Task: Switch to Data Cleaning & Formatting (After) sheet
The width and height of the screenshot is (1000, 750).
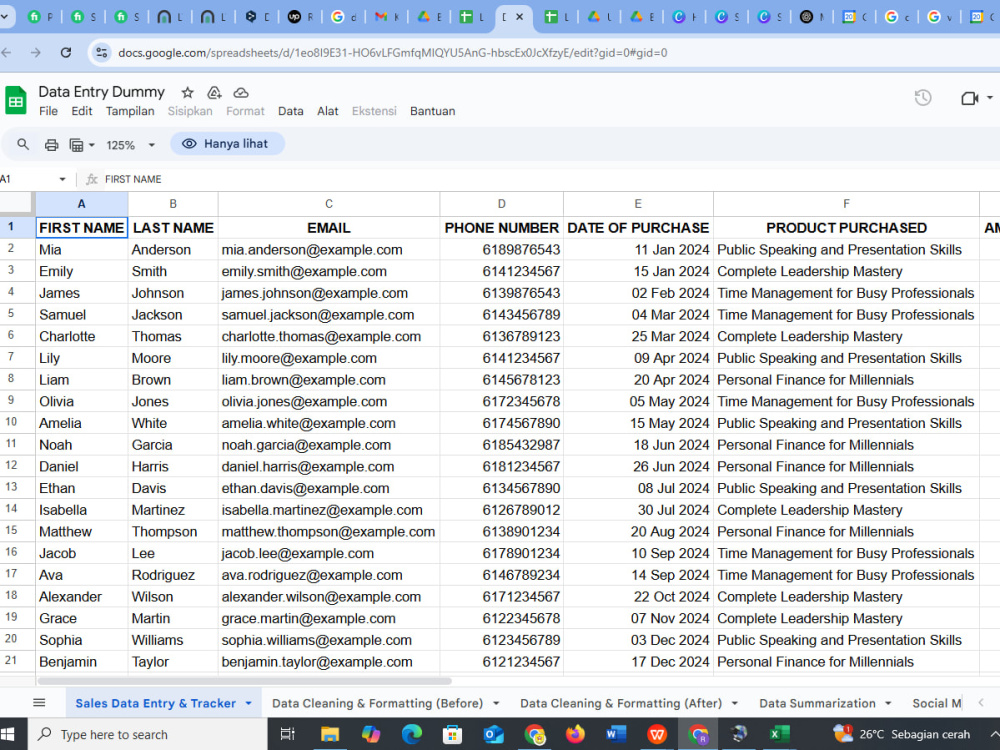Action: 621,703
